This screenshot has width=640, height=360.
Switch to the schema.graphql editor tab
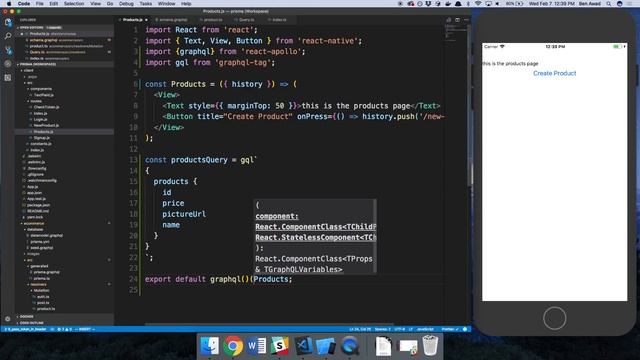tap(173, 20)
